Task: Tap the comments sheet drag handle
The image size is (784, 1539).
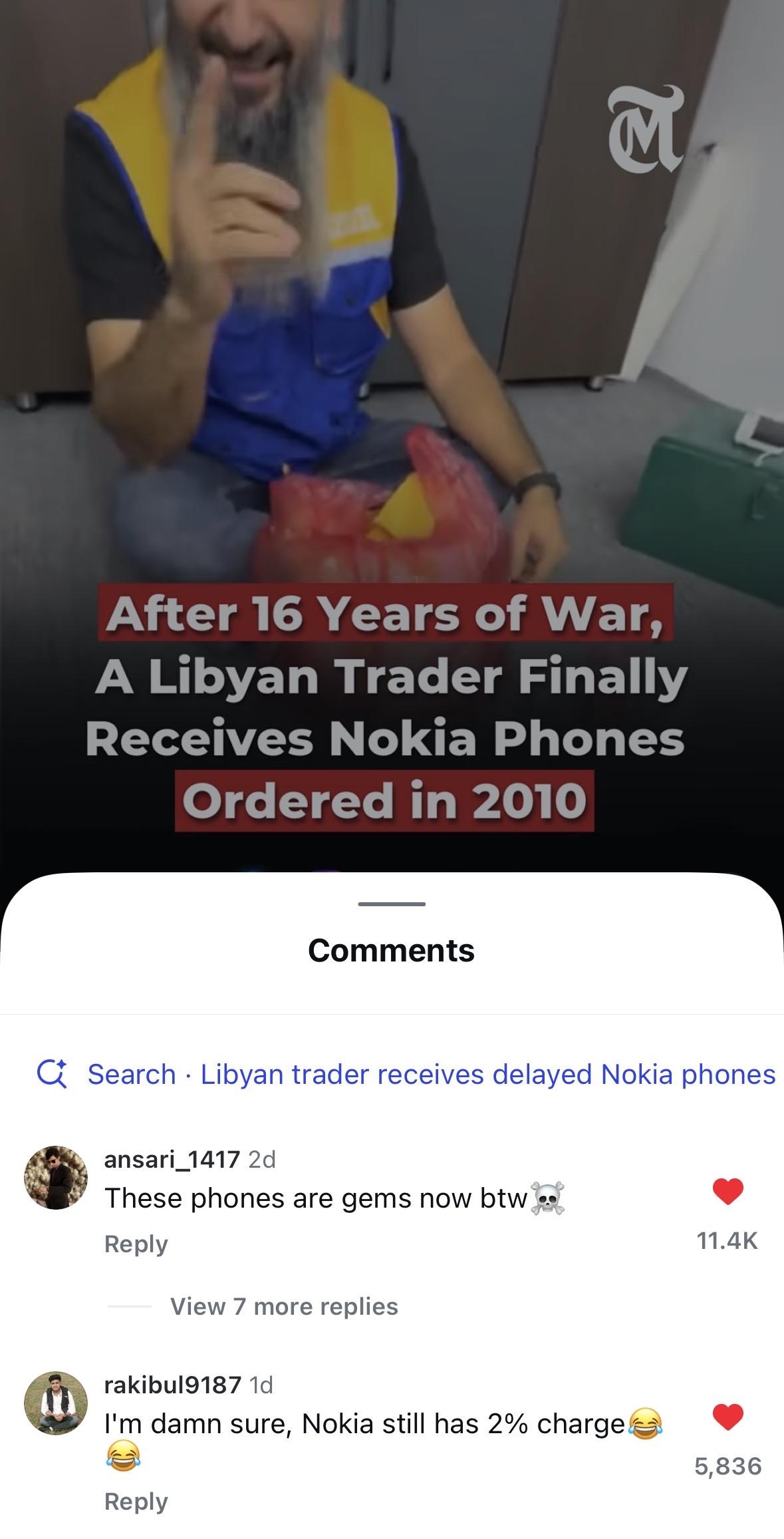Action: pos(392,904)
